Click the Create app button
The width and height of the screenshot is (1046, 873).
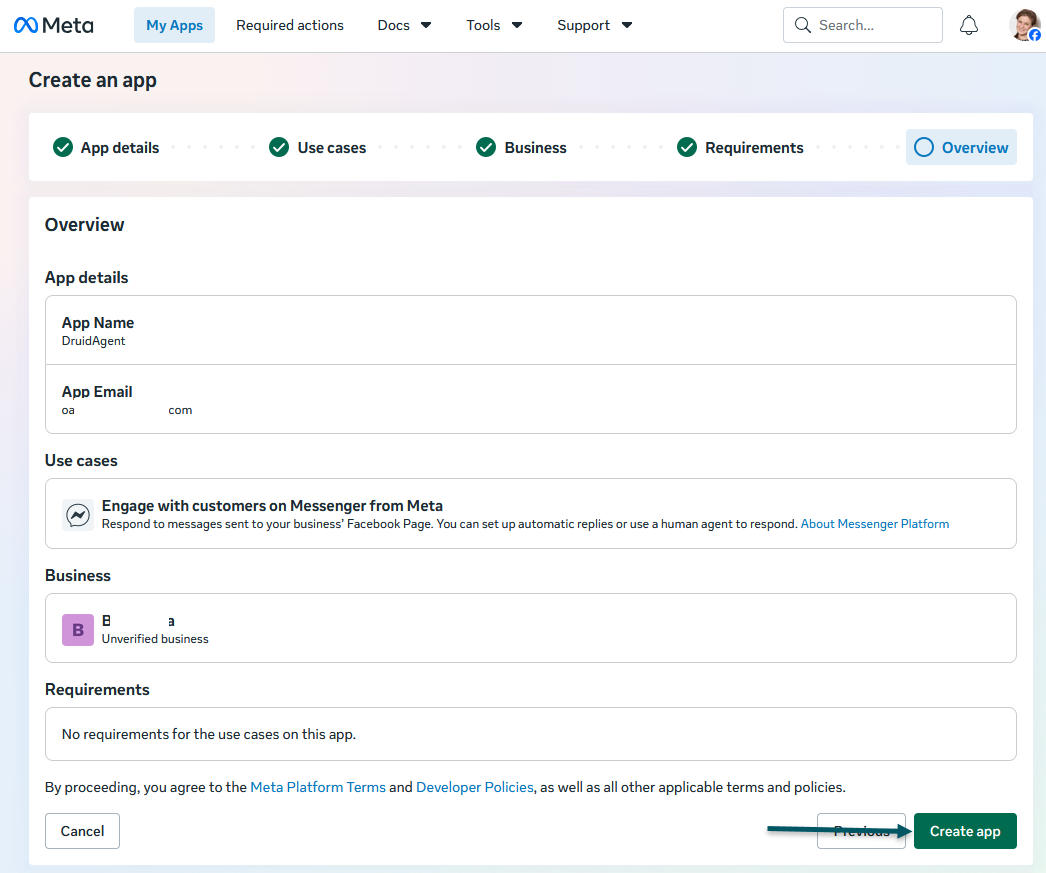(x=965, y=831)
